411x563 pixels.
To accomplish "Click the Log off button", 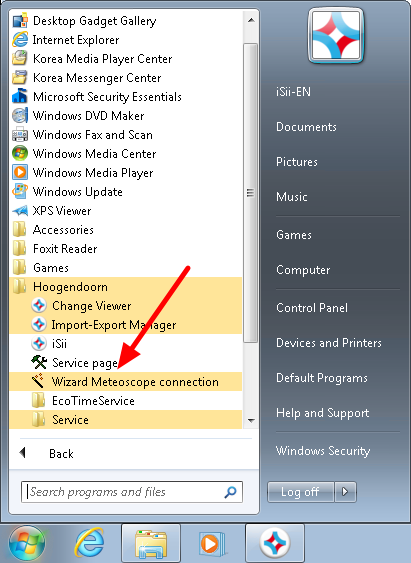I will (300, 492).
